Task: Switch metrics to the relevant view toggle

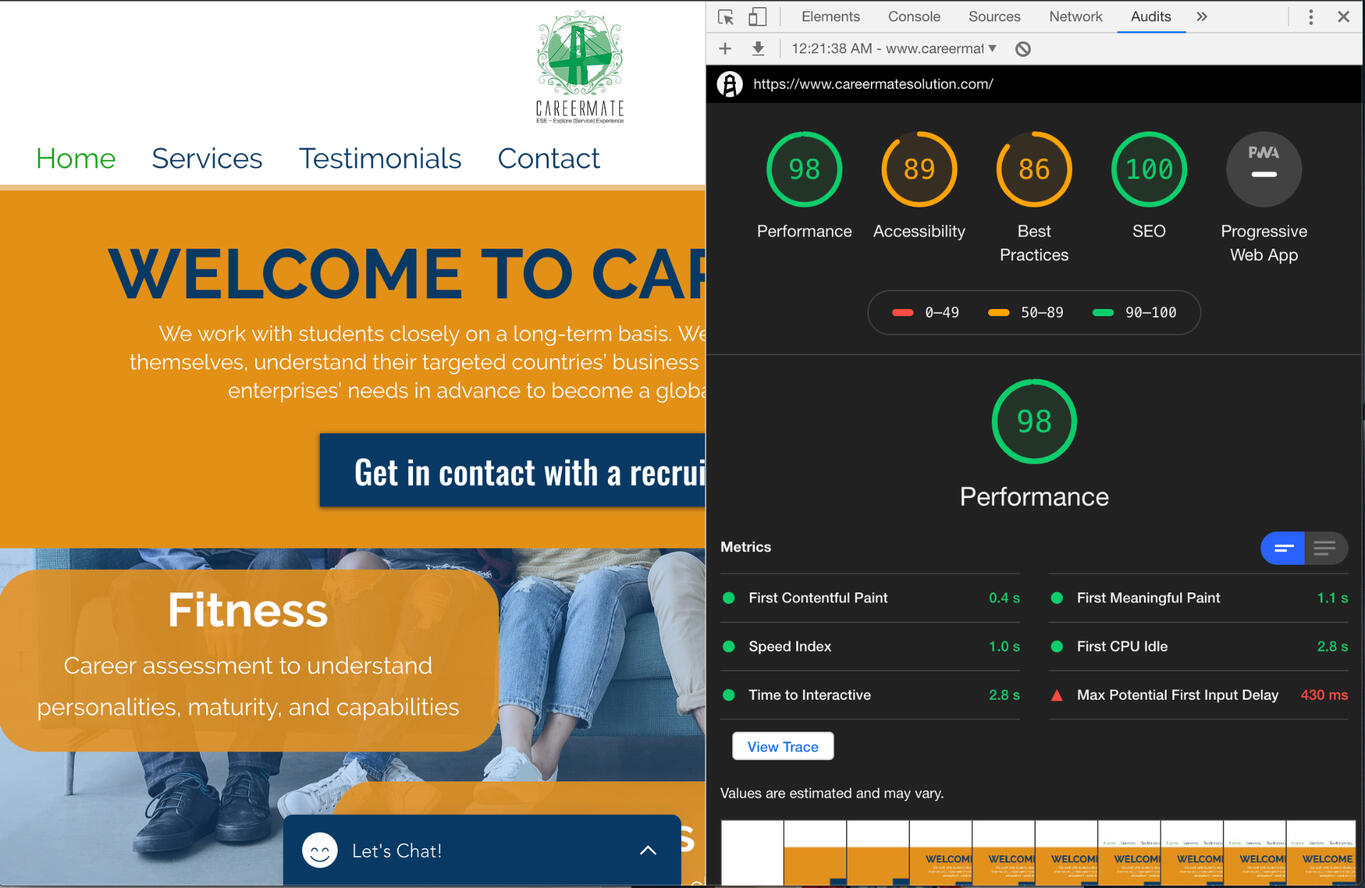Action: tap(1283, 548)
